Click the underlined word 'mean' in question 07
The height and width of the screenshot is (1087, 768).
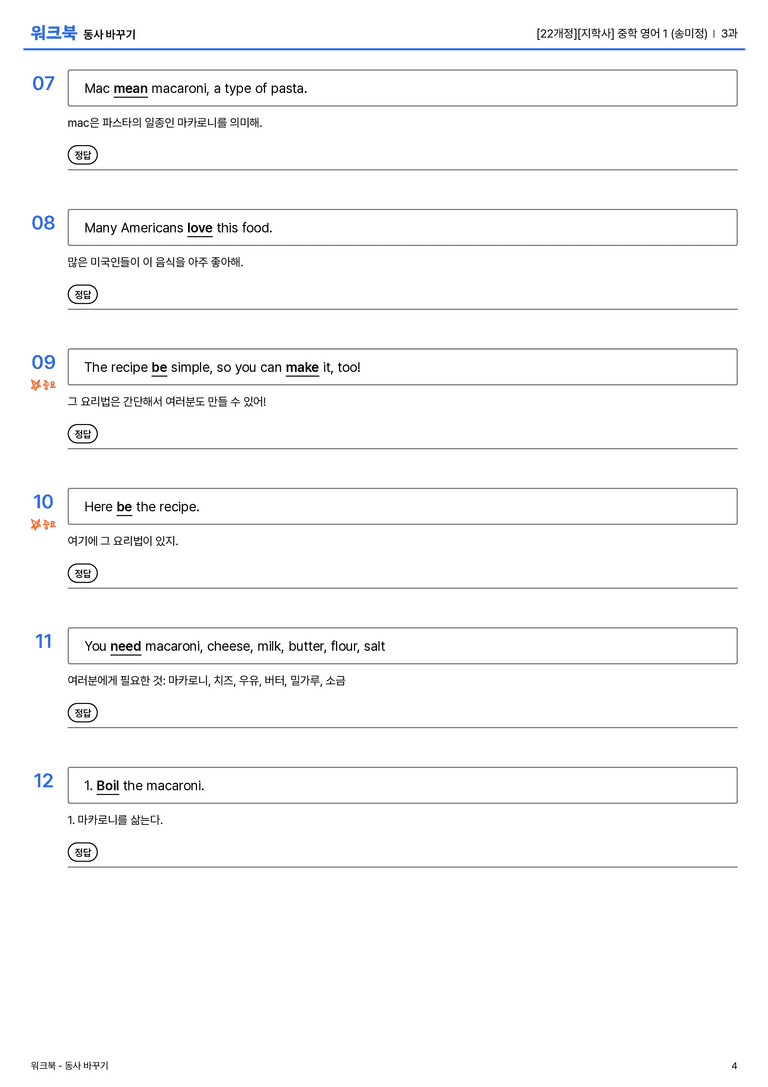[130, 89]
